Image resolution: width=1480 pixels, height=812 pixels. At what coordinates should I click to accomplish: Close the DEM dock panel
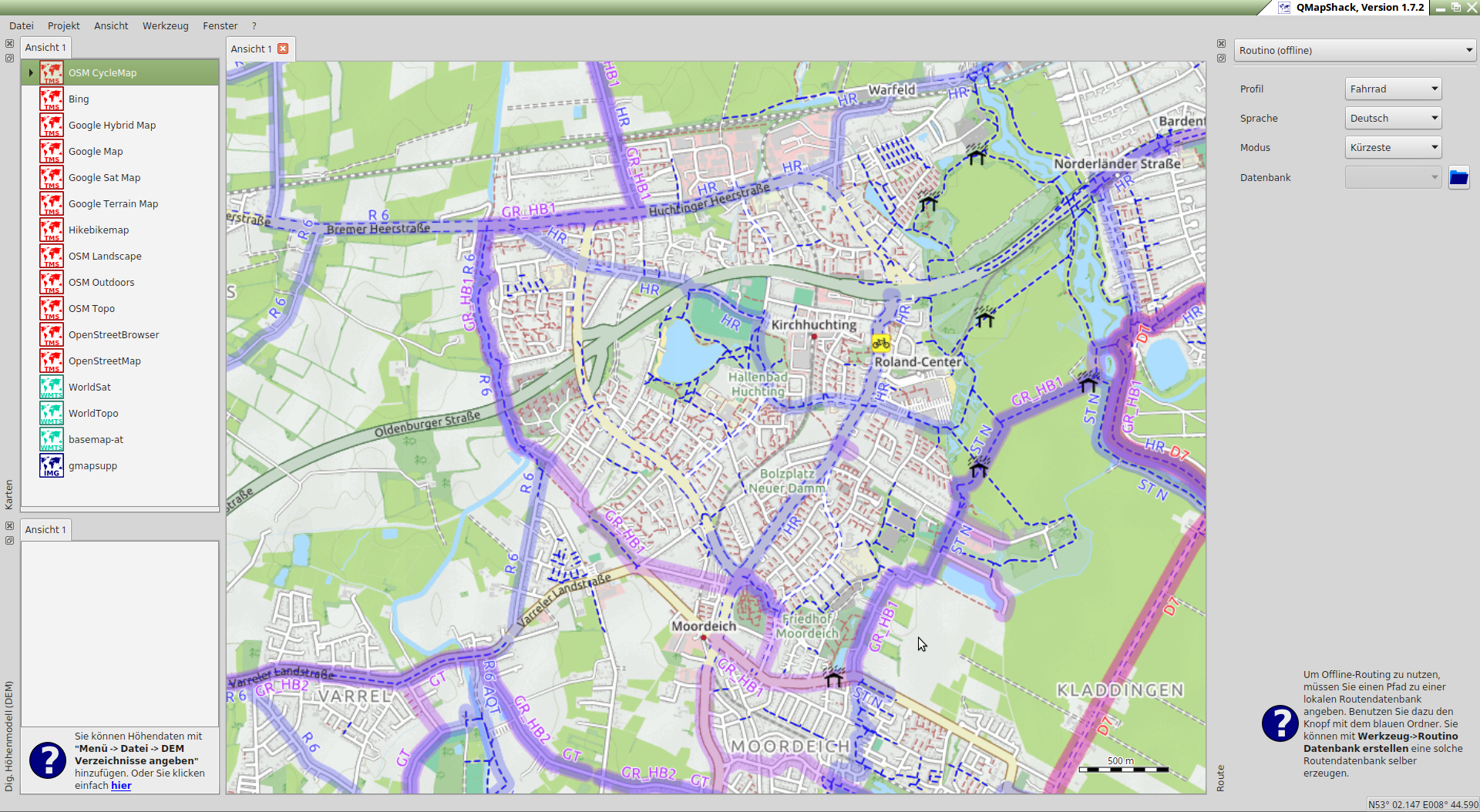9,526
